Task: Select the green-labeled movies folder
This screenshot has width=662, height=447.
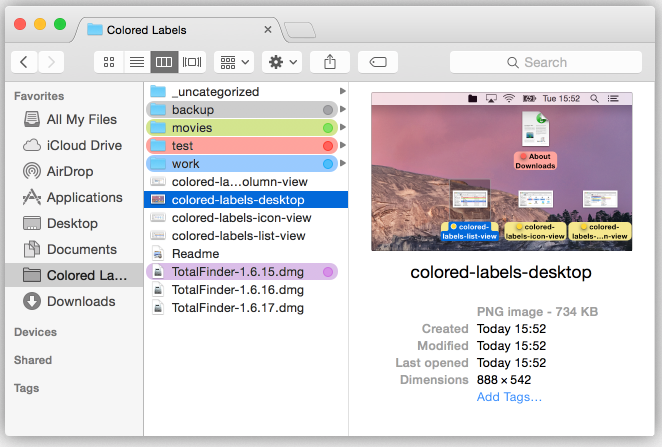Action: coord(242,128)
